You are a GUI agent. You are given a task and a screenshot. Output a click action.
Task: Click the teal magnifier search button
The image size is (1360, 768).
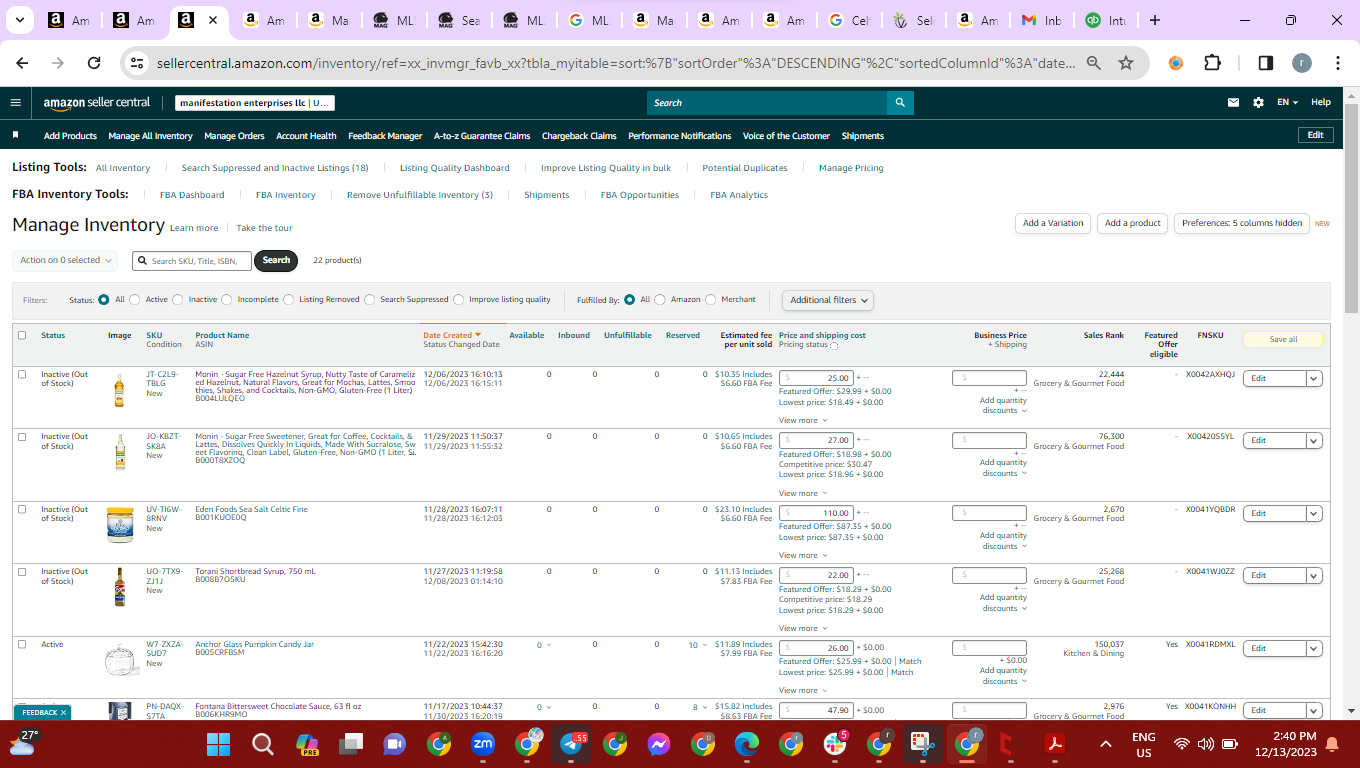[x=900, y=102]
